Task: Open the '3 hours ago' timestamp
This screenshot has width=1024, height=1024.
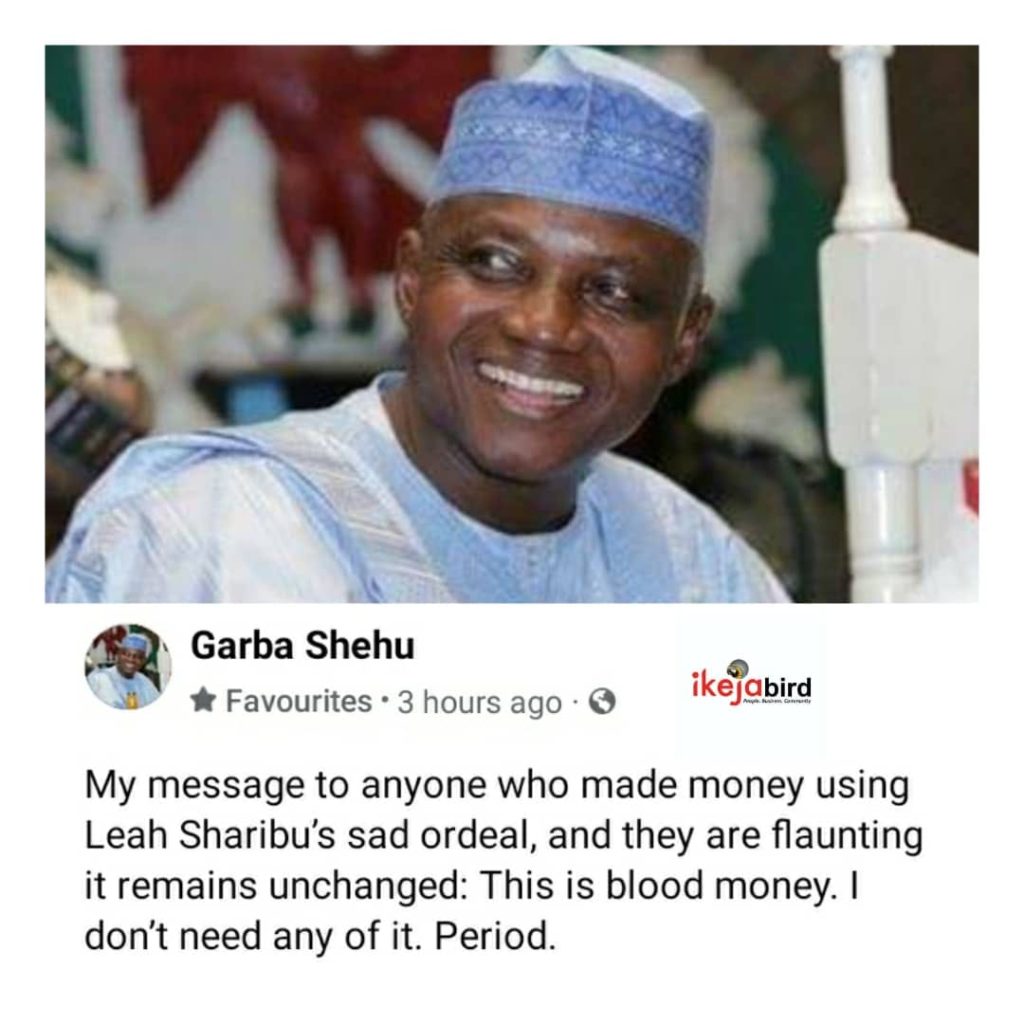Action: [480, 703]
